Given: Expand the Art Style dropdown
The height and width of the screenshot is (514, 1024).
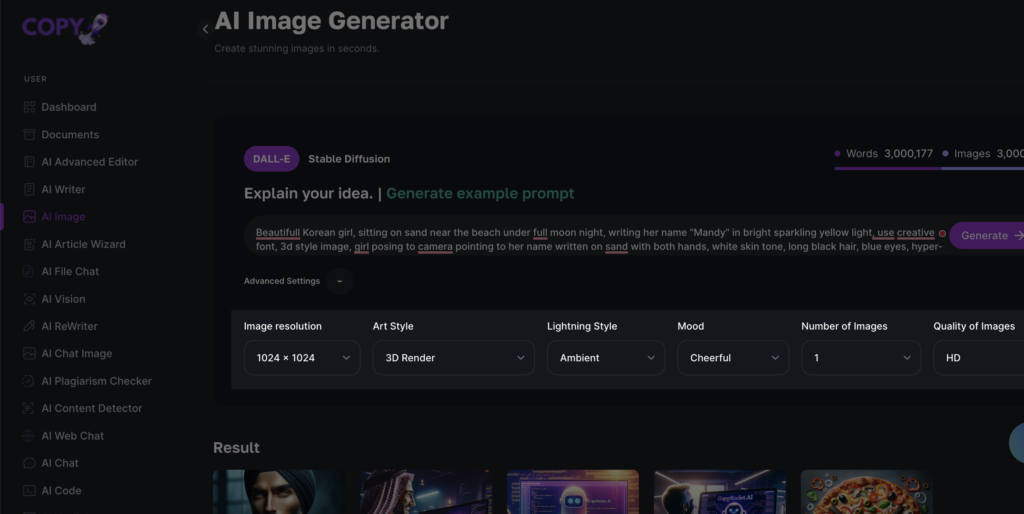Looking at the screenshot, I should 453,358.
